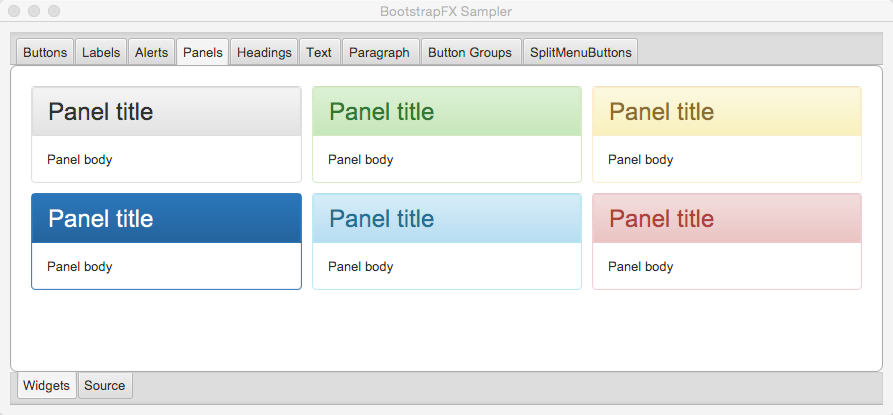Select the Alerts tab
The height and width of the screenshot is (415, 893).
[151, 52]
